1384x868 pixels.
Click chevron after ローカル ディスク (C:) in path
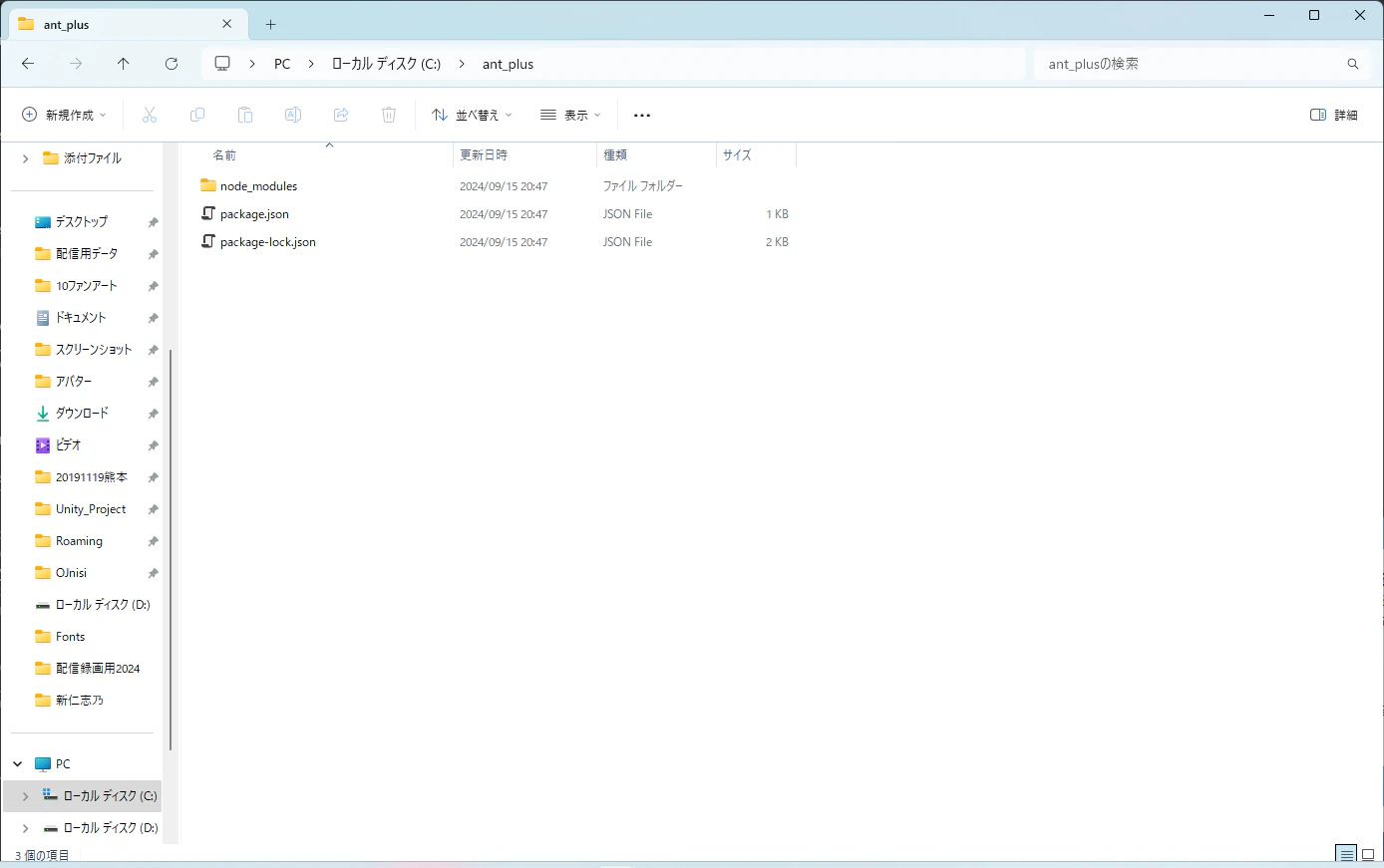pos(462,64)
